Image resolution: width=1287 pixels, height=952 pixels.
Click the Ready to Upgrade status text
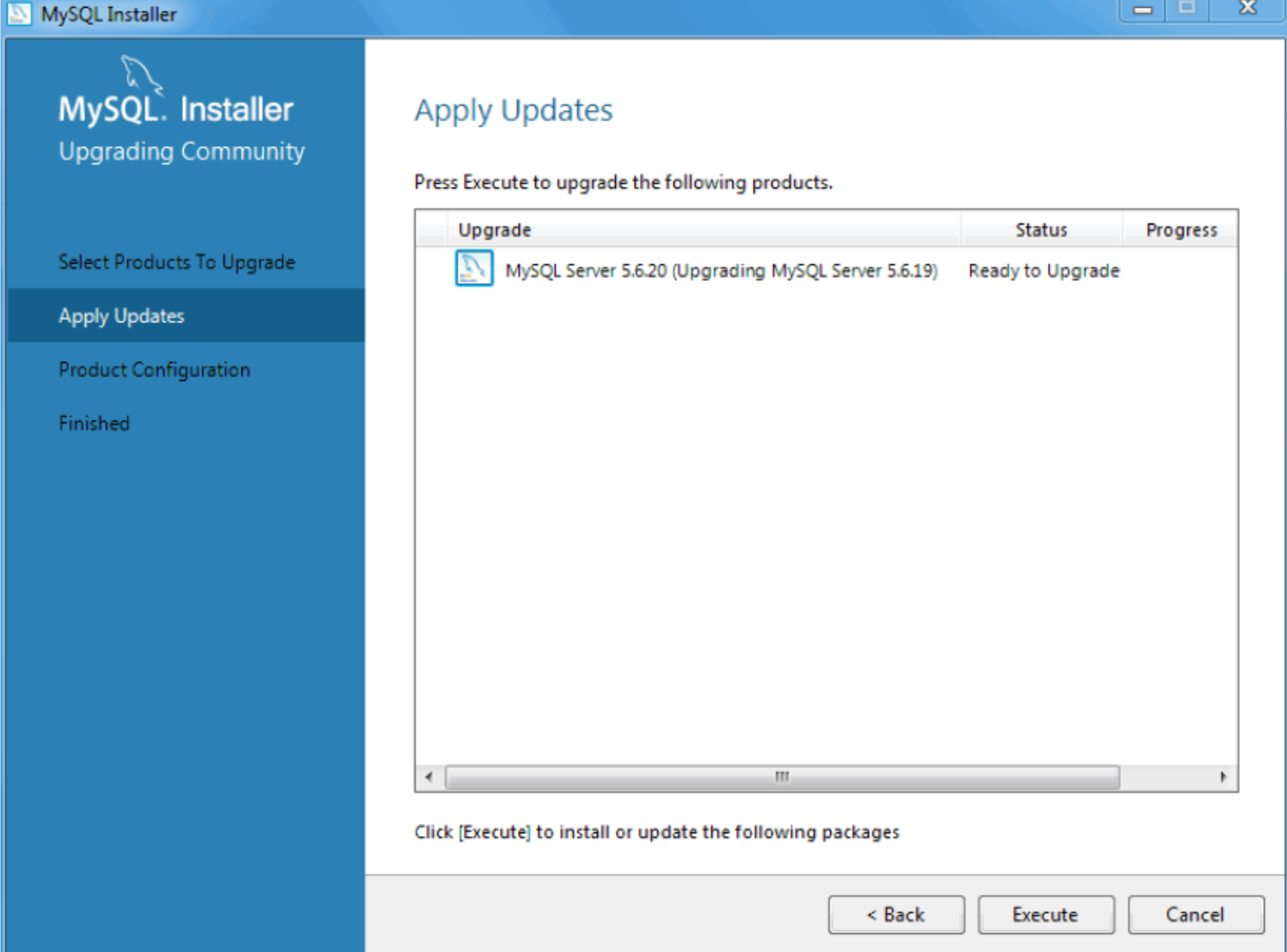[x=1044, y=271]
